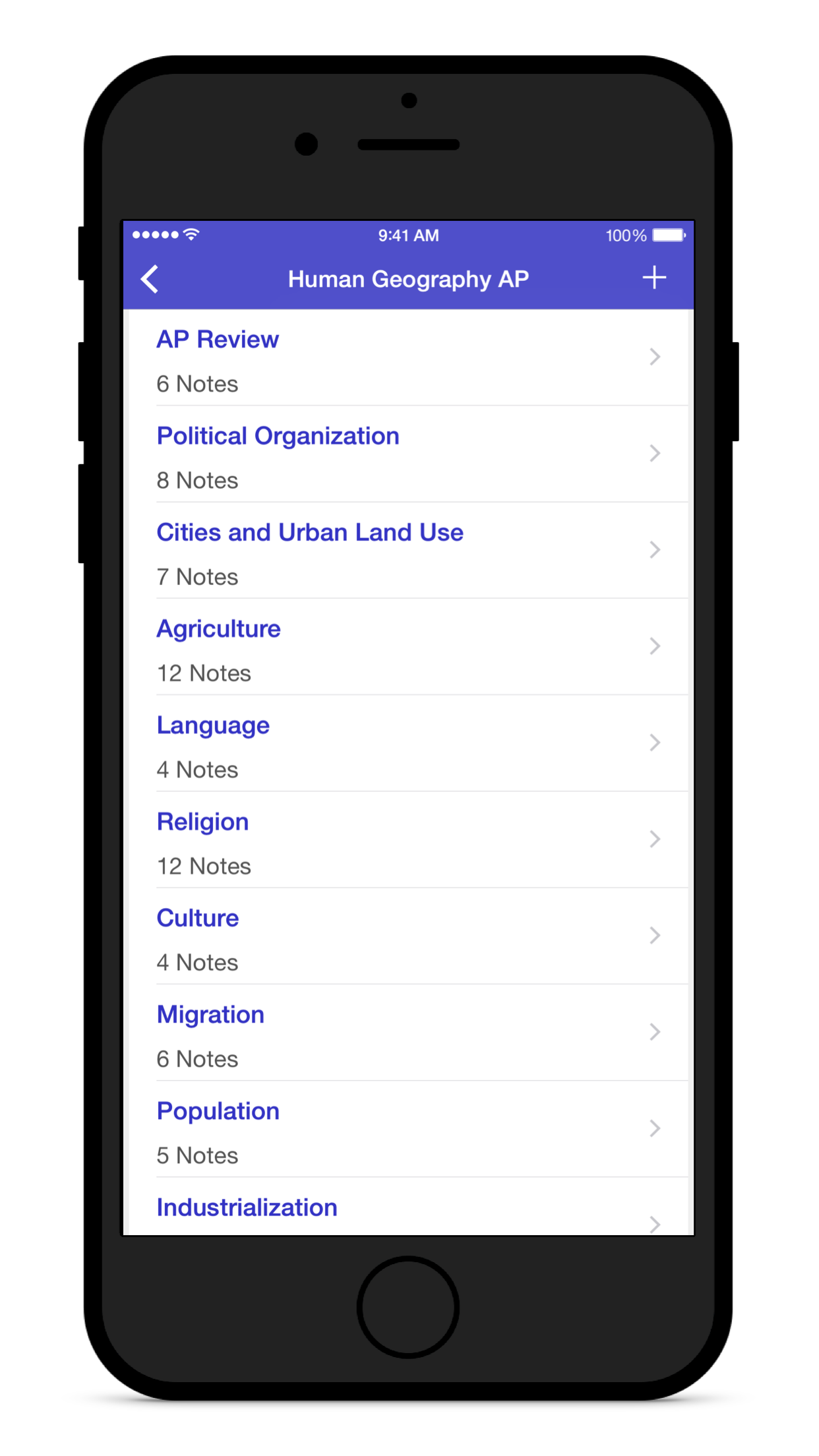Tap the plus icon to add a topic
The height and width of the screenshot is (1456, 819).
tap(654, 278)
